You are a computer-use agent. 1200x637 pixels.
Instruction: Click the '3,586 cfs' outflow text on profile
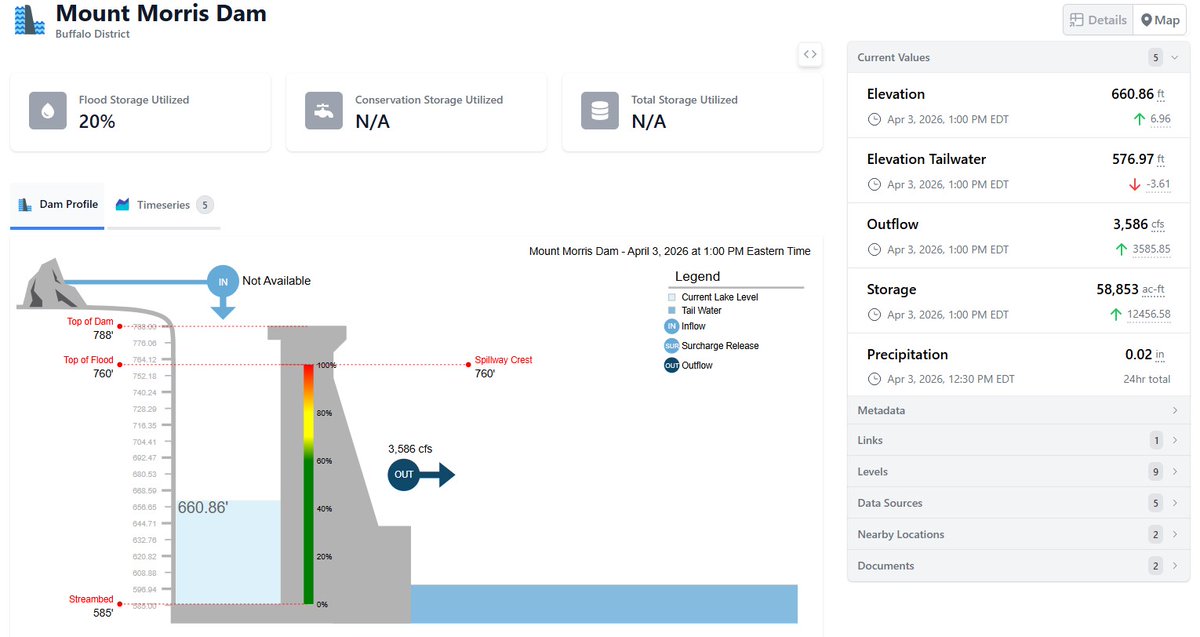pos(410,449)
